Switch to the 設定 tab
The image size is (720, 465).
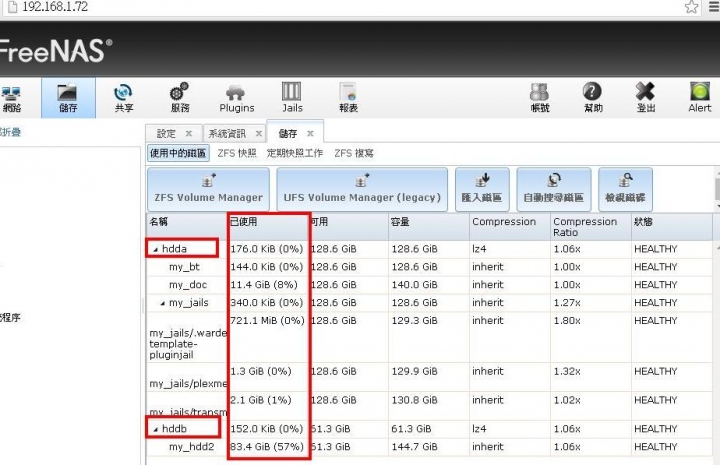[x=166, y=134]
